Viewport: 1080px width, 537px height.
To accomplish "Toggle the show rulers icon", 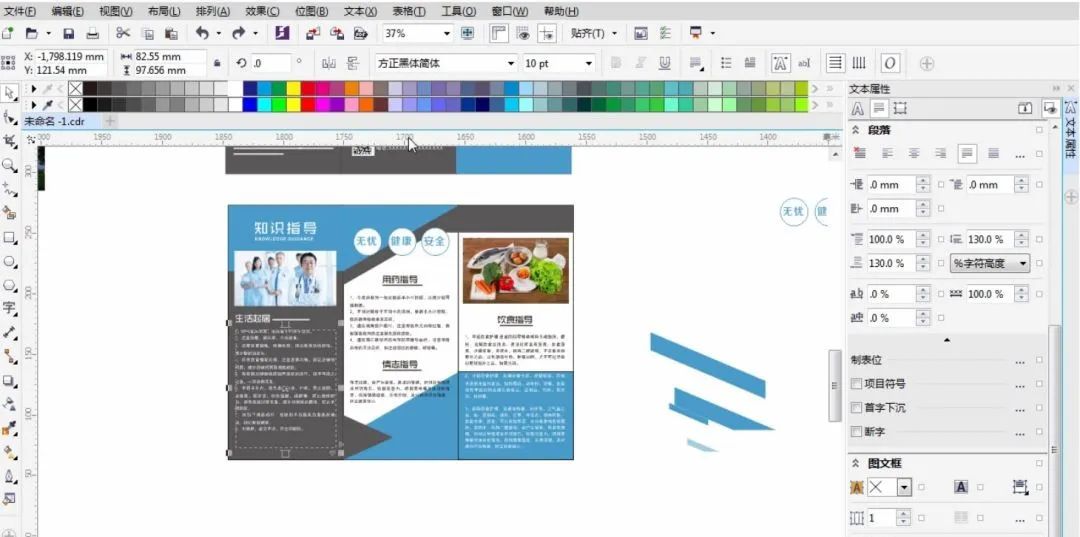I will 499,33.
